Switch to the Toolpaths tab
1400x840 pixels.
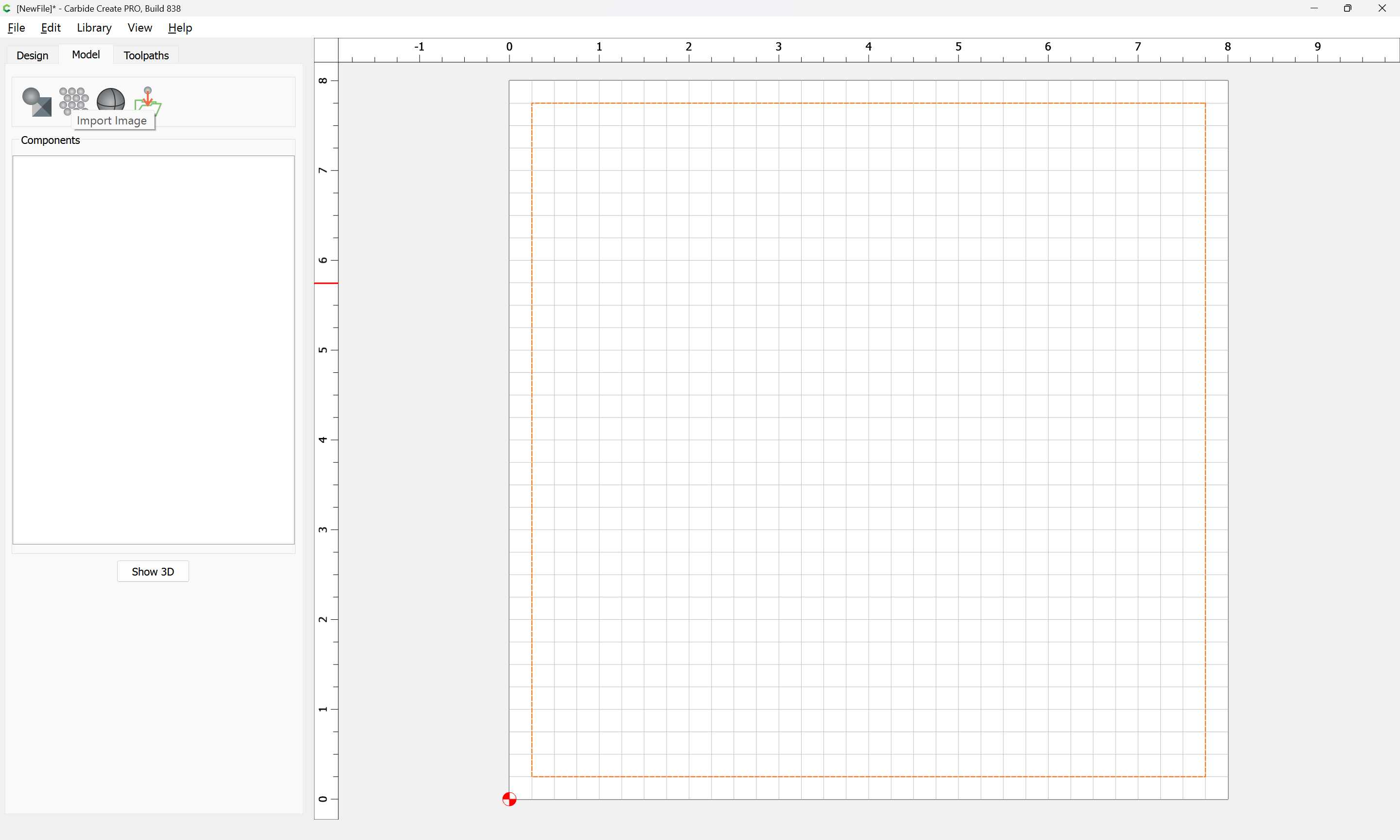point(146,55)
